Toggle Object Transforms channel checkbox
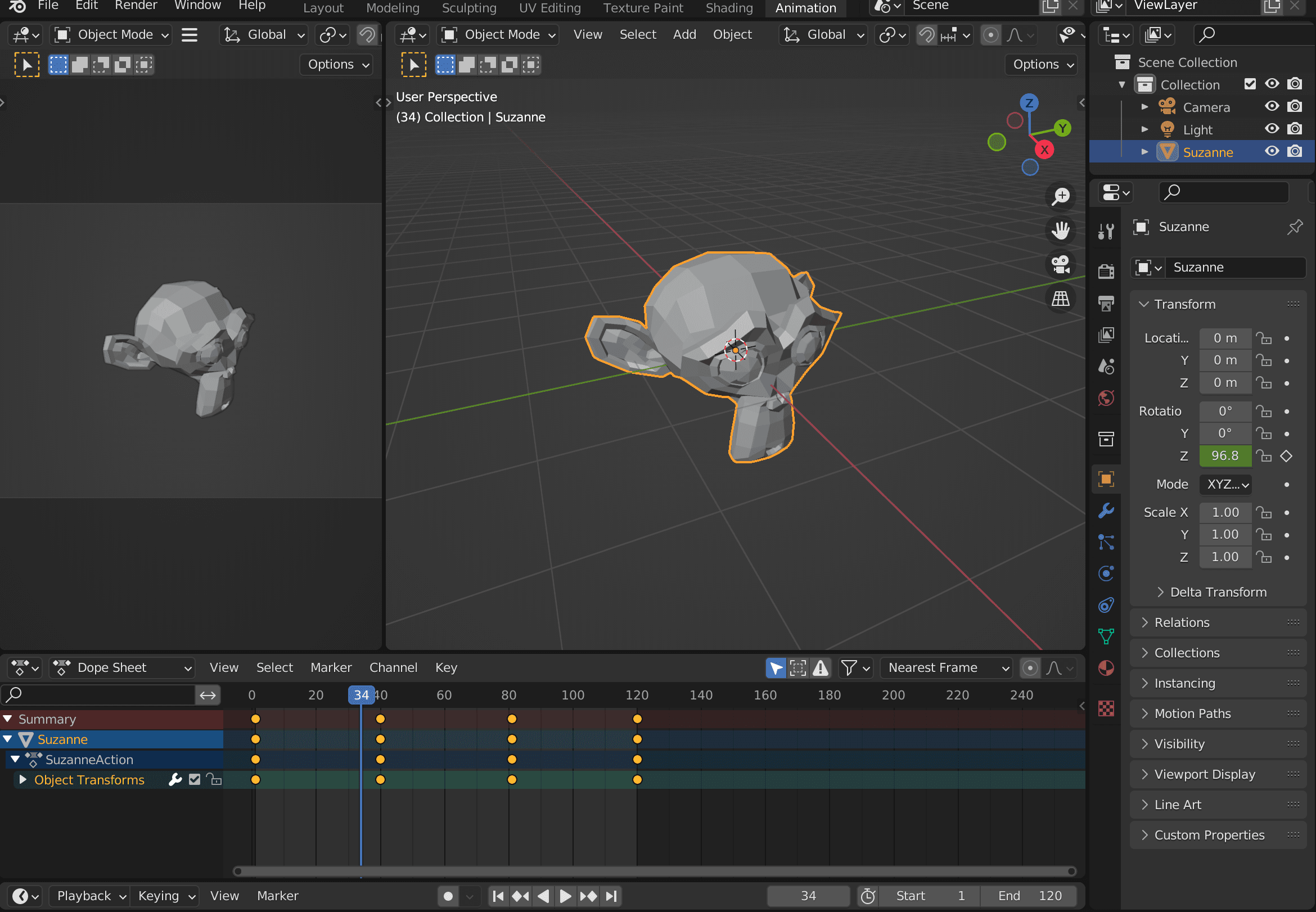 tap(194, 779)
